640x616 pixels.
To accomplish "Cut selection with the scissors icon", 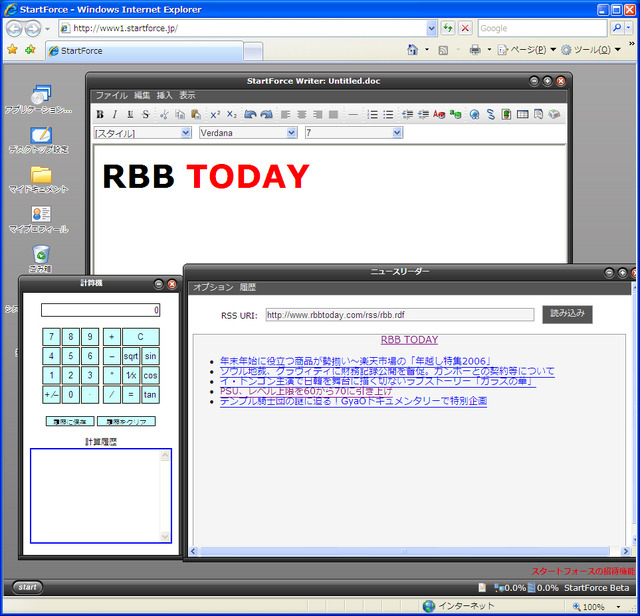I will 164,115.
